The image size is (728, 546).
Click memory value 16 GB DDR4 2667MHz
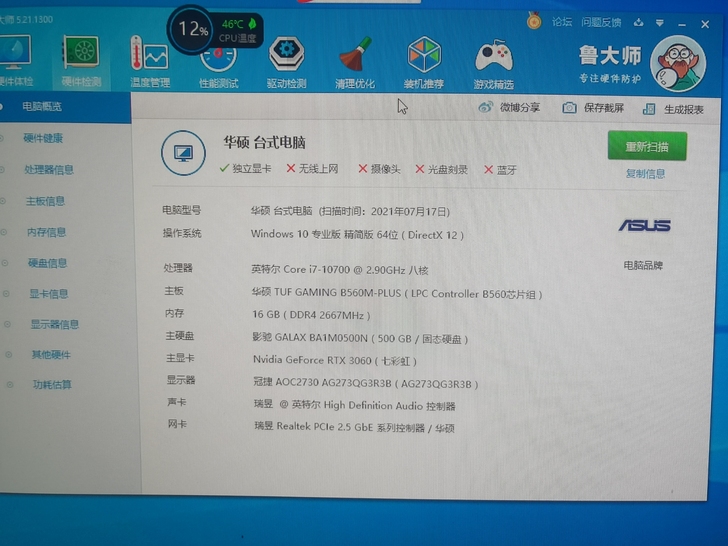click(x=311, y=315)
